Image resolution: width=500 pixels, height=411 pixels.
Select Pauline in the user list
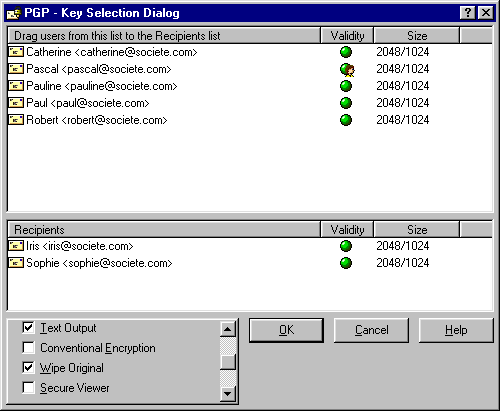(x=101, y=86)
